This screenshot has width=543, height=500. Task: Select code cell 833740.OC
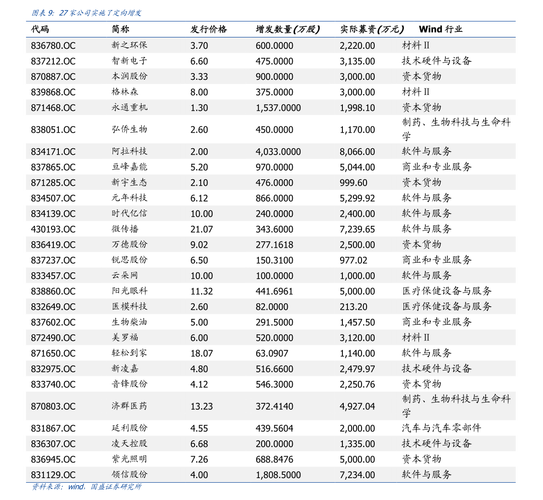(53, 384)
